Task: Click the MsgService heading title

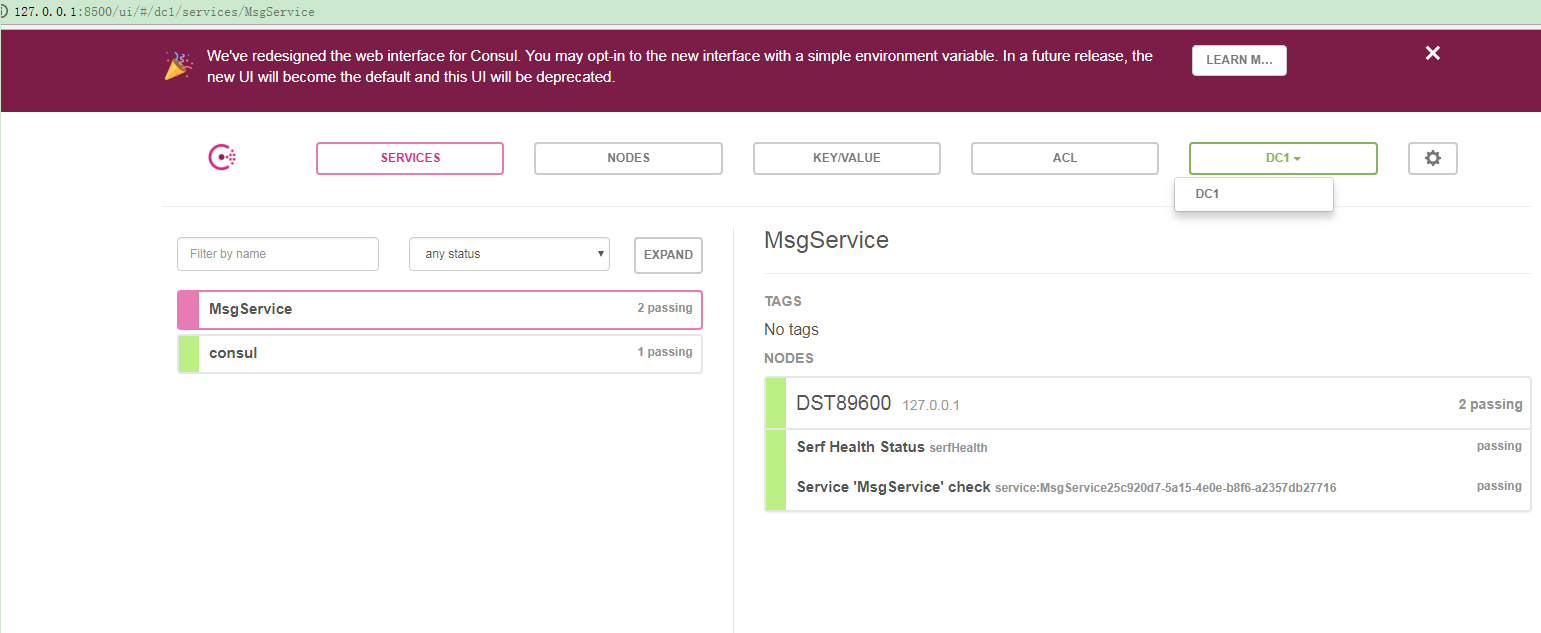Action: [826, 240]
